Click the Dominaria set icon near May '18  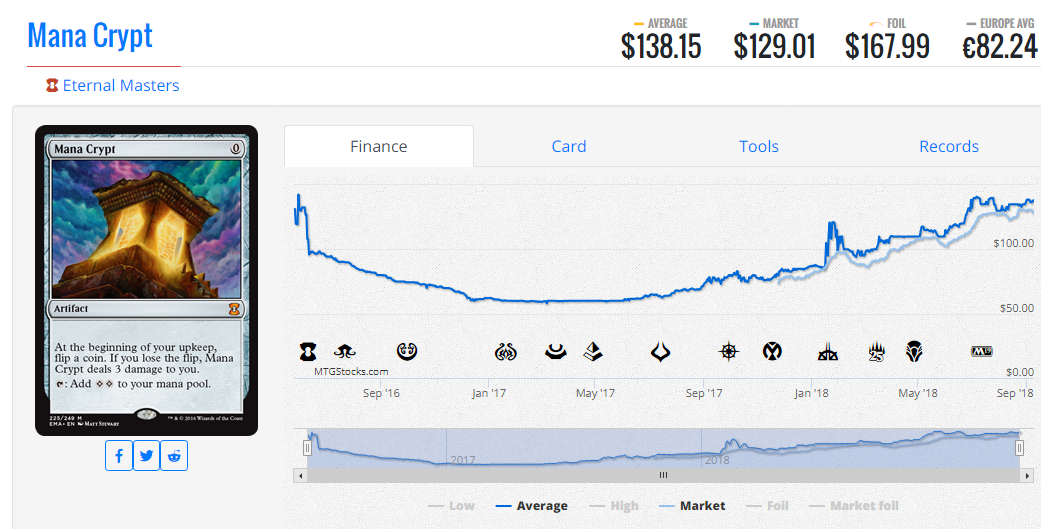[x=914, y=352]
